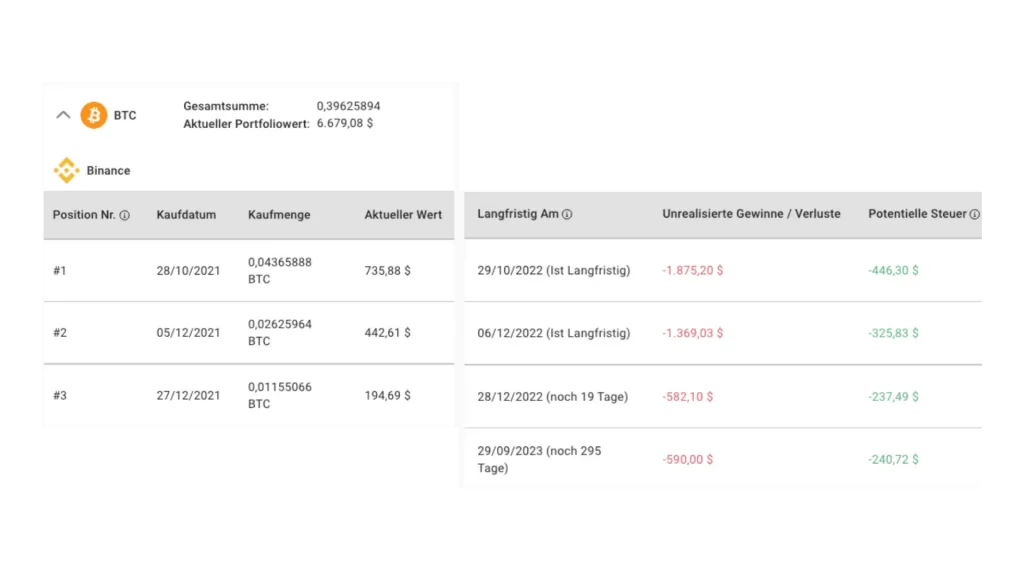Click the Binance exchange label

108,171
